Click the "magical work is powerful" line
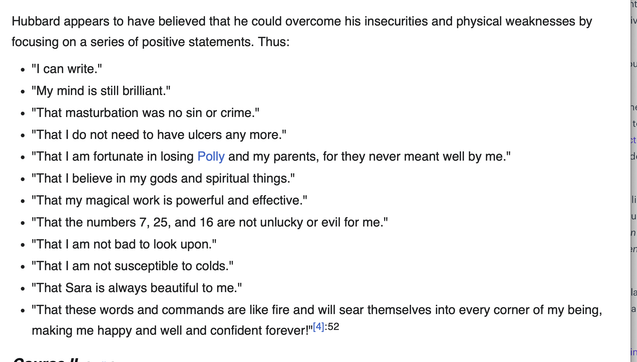This screenshot has width=637, height=362. [x=169, y=200]
